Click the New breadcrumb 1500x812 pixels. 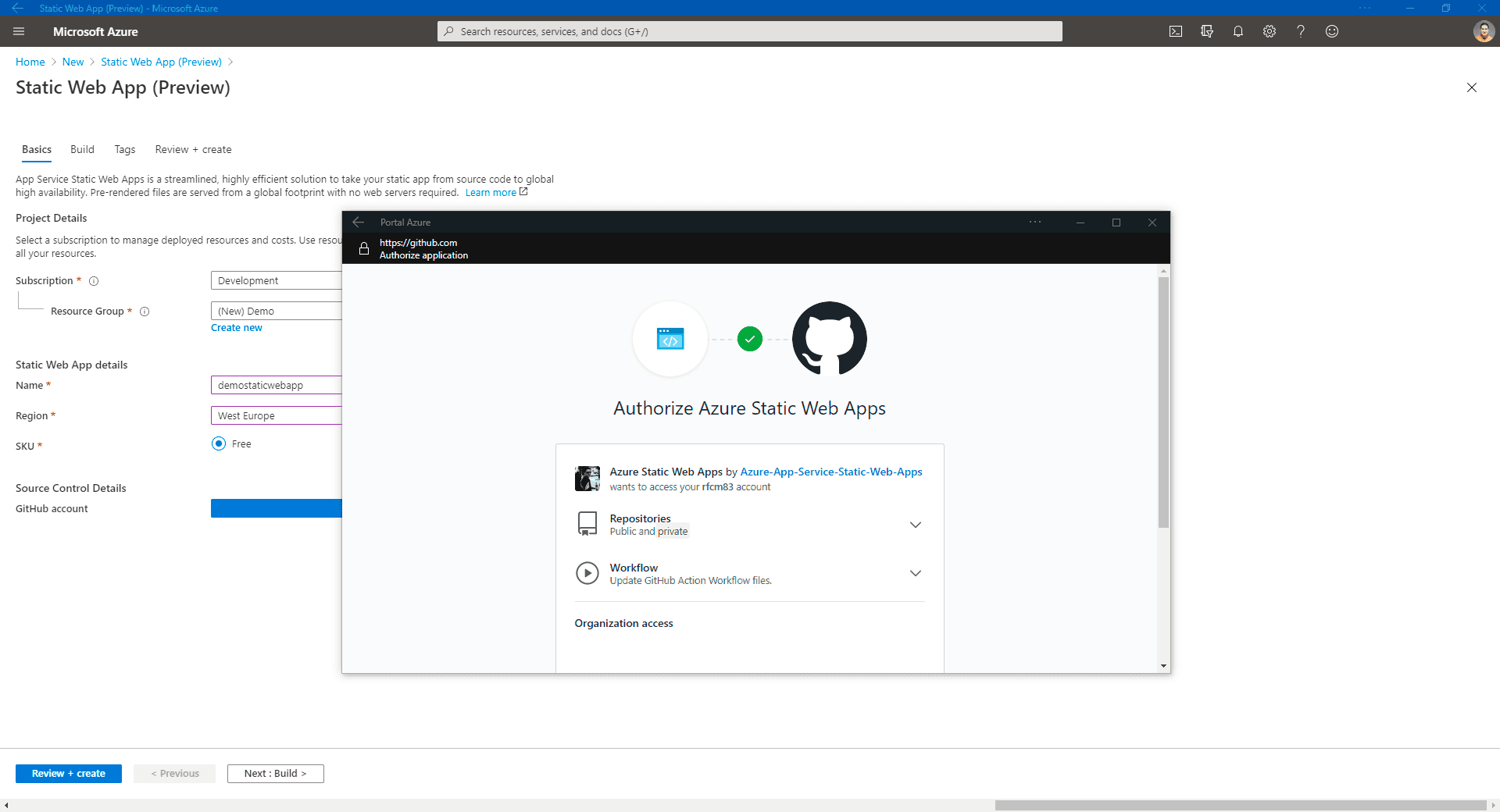point(73,62)
